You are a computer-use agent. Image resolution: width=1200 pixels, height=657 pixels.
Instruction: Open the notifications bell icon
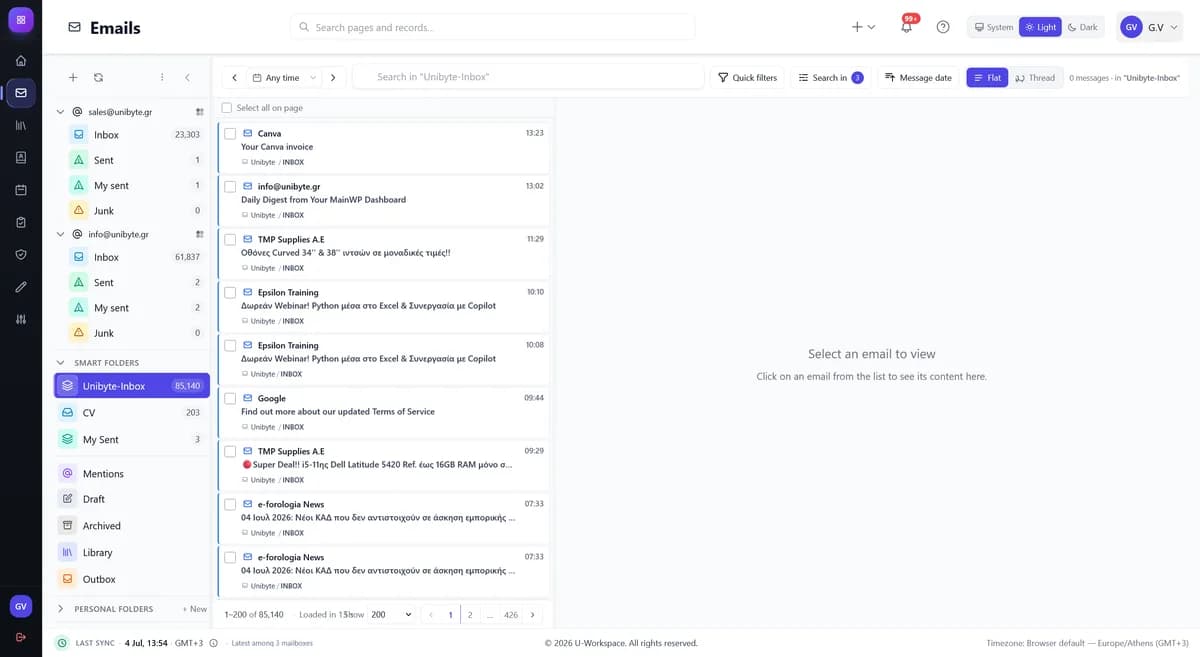(x=906, y=27)
